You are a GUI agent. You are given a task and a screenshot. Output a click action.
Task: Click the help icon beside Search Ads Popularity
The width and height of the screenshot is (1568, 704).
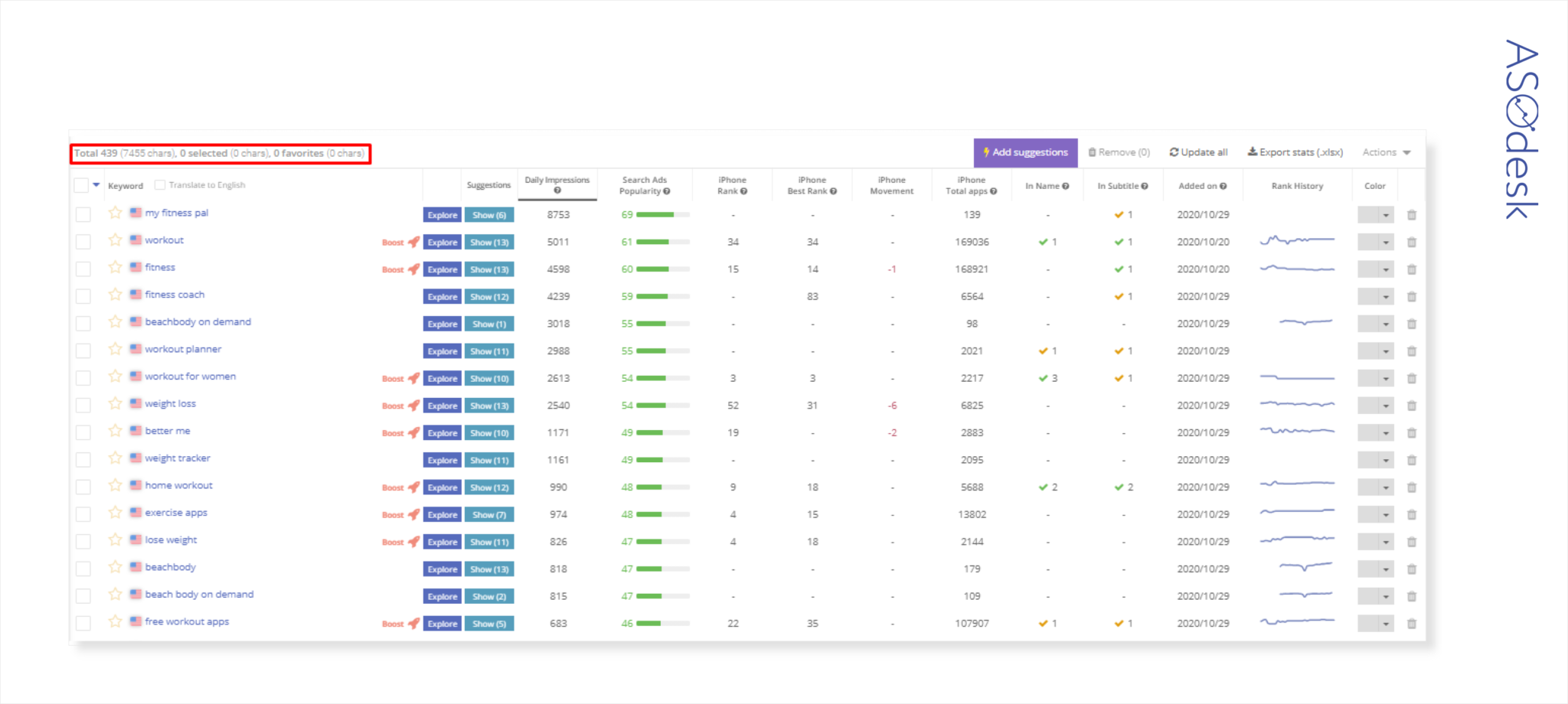coord(667,191)
